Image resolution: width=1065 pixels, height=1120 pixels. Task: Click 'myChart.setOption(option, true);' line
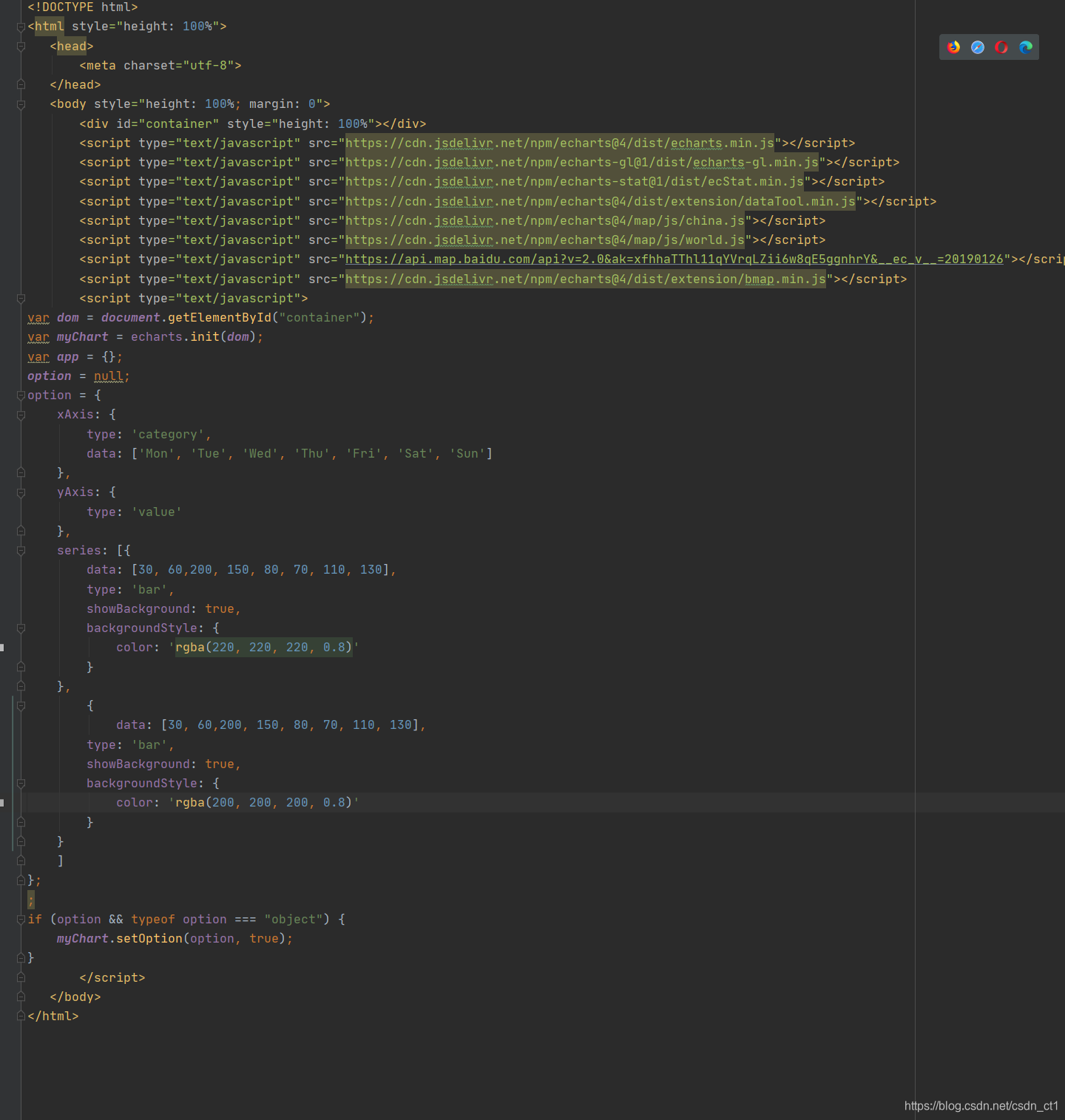[x=175, y=939]
